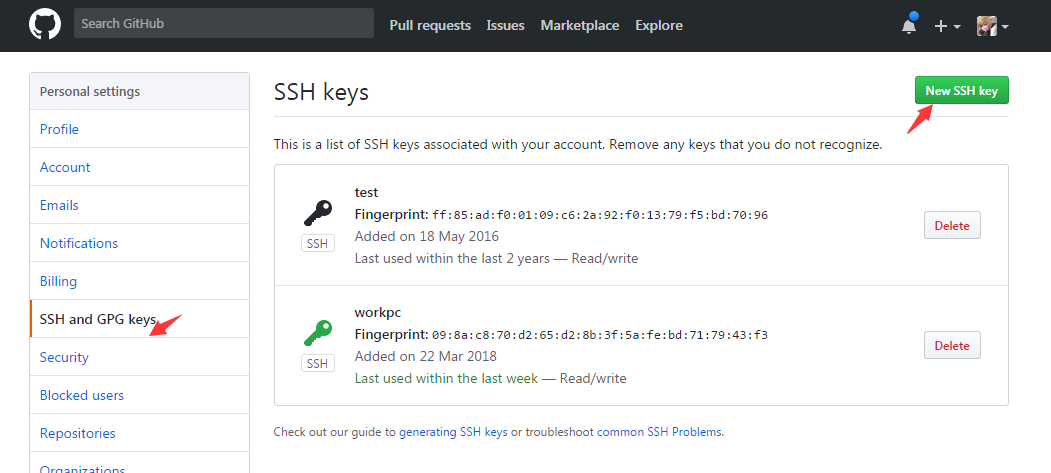Open Marketplace from the header

coord(580,25)
